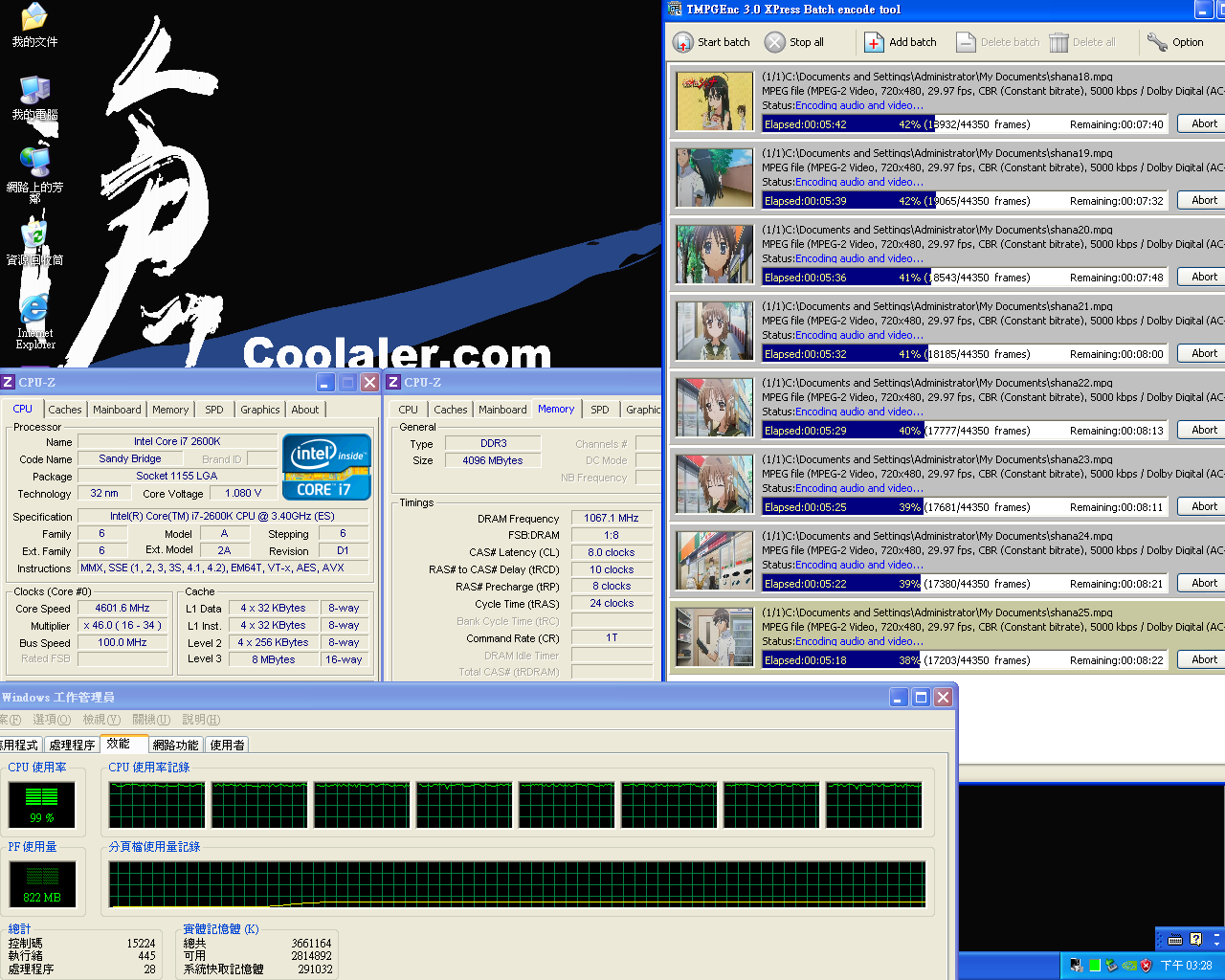Open the 選項(O) menu in Task Manager
This screenshot has height=980, width=1225.
click(52, 720)
